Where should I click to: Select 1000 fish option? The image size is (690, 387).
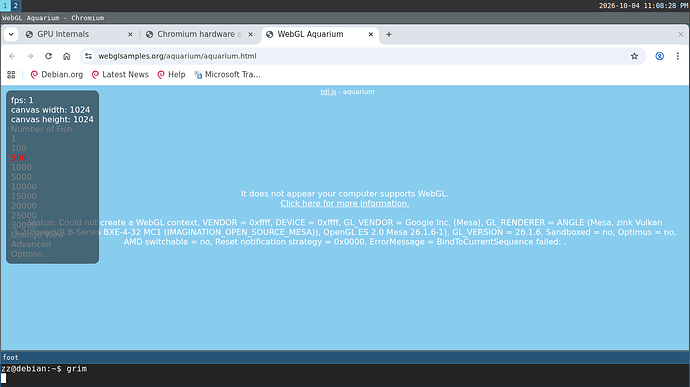point(21,167)
